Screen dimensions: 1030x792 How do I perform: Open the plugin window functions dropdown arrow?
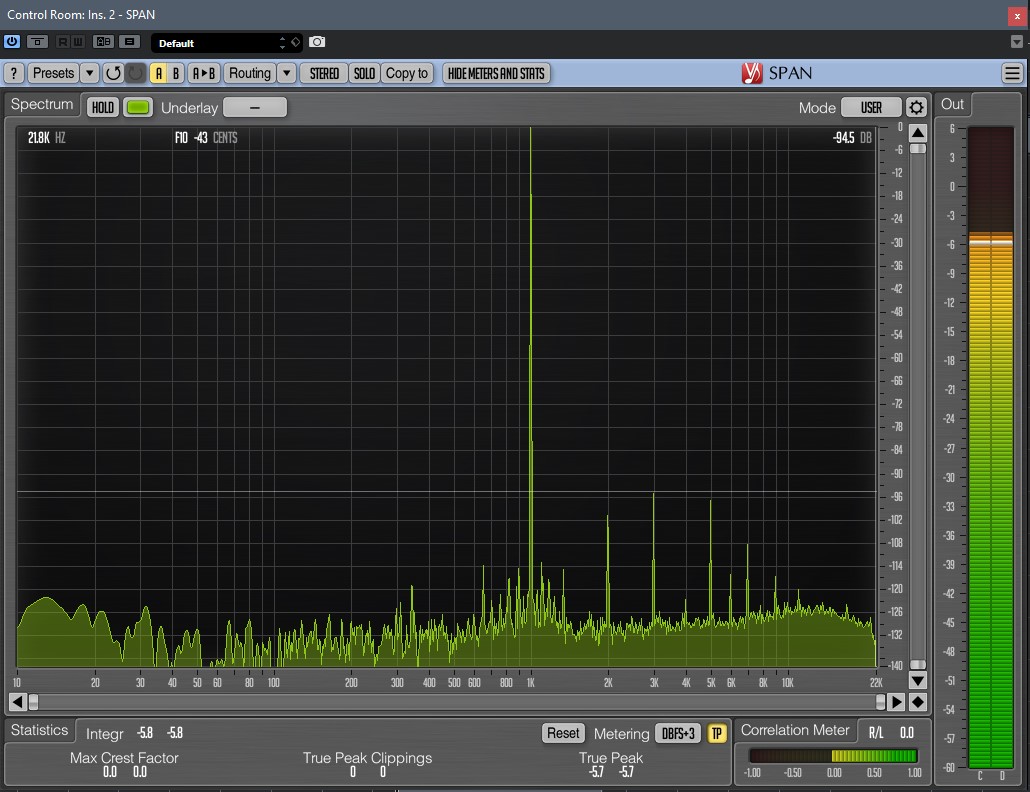click(1017, 42)
